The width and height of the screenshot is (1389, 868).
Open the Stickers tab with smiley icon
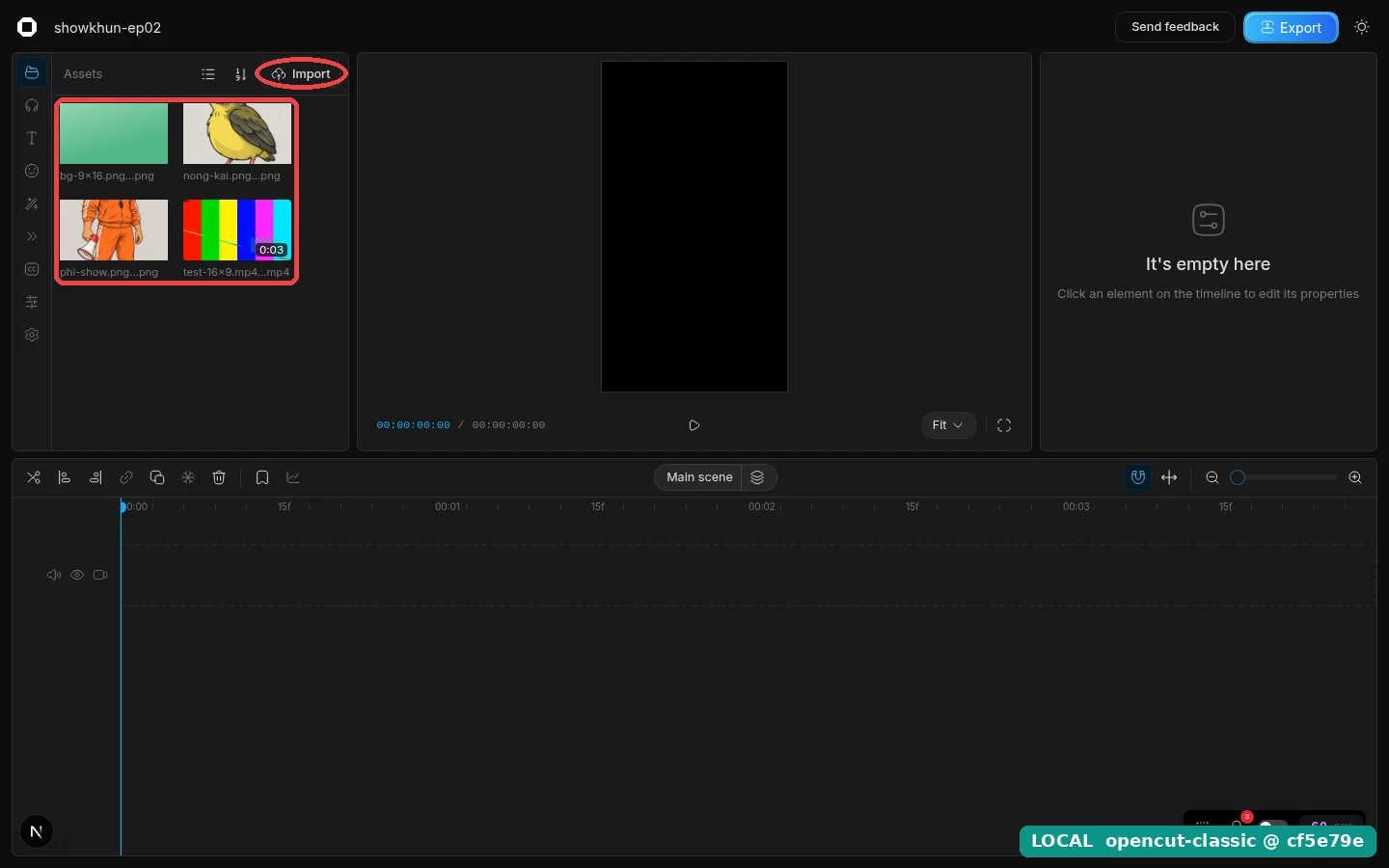(x=32, y=171)
